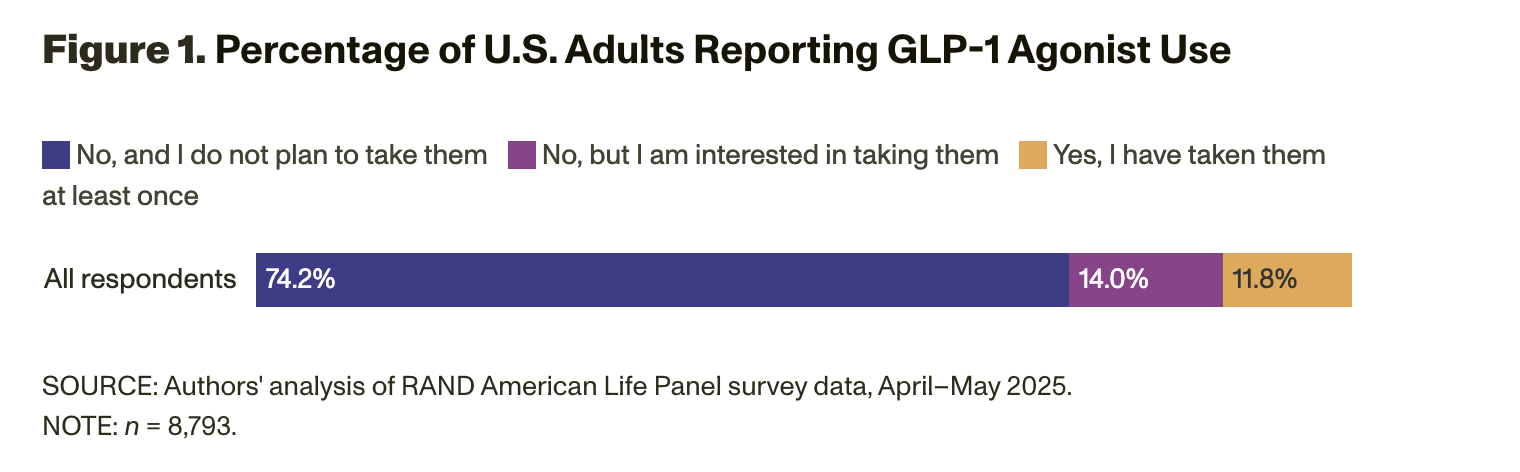Click the "NOTE: n = 8,793" footnote

point(139,425)
